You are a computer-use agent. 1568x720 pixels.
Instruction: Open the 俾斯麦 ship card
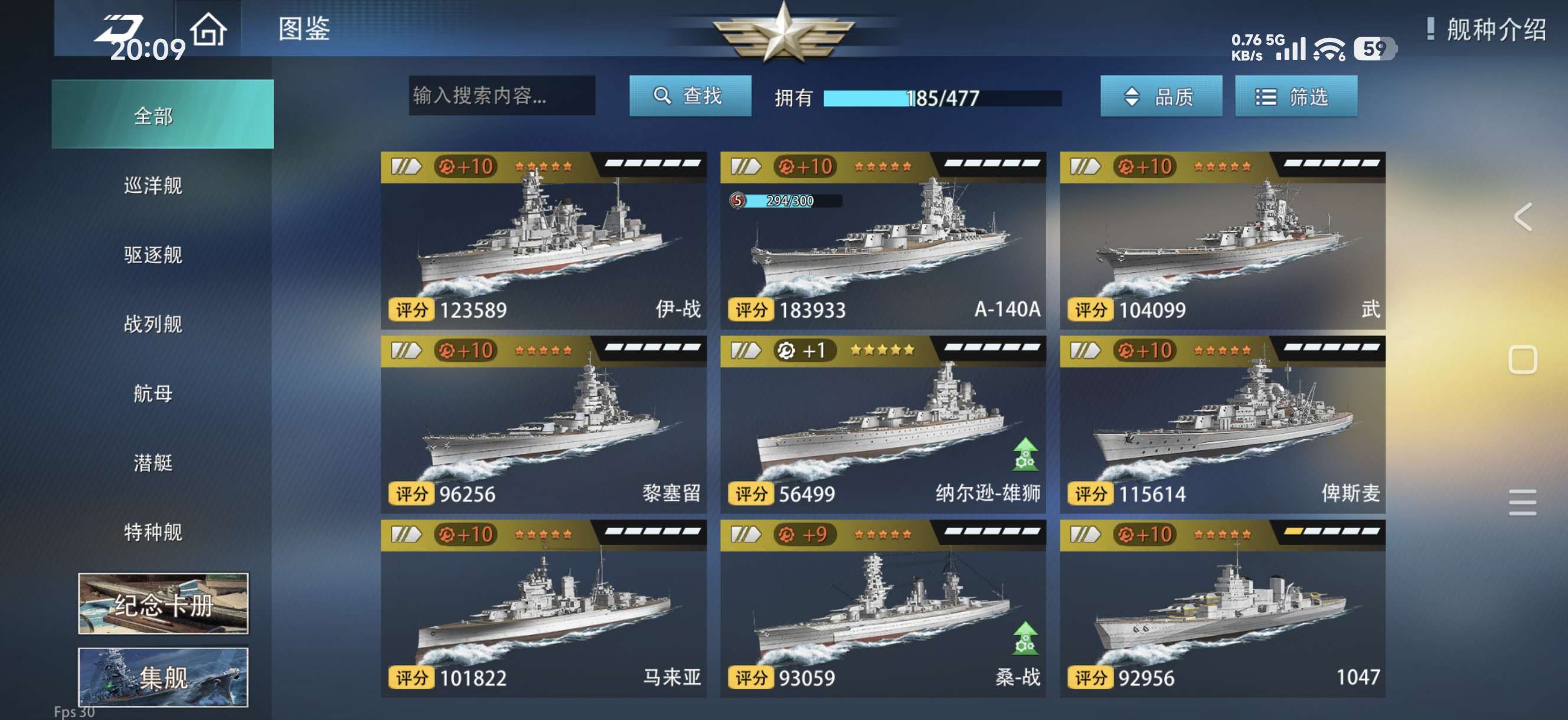[x=1222, y=425]
